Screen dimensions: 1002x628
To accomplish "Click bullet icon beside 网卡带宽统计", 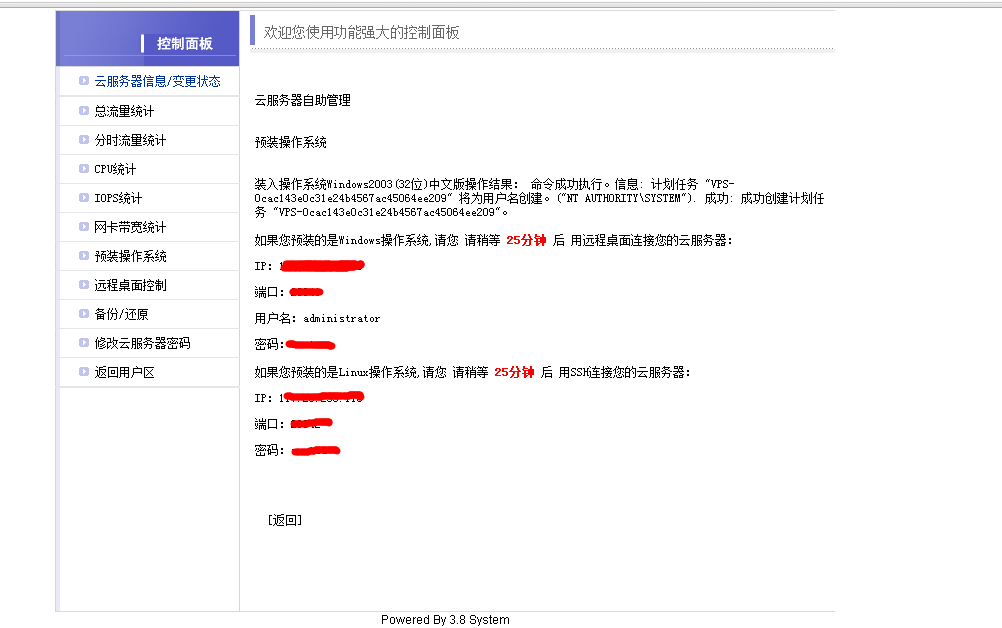I will 84,226.
